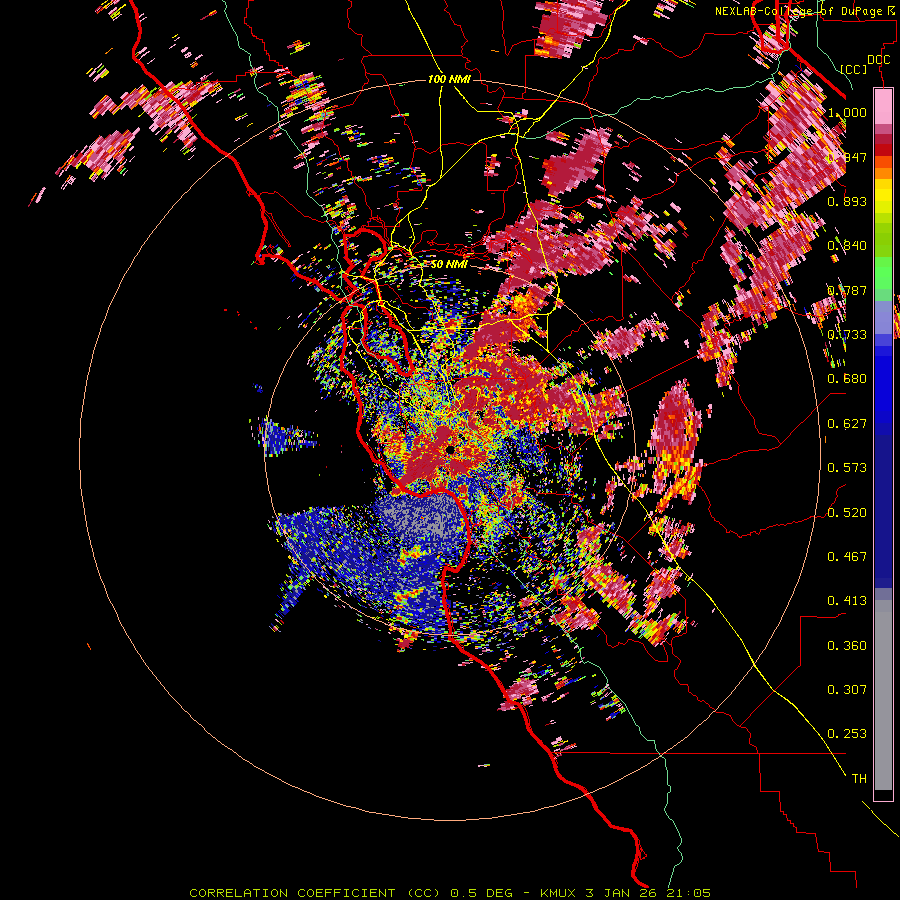Screen dimensions: 900x900
Task: Select the 0.733 value on the legend
Action: pos(847,335)
